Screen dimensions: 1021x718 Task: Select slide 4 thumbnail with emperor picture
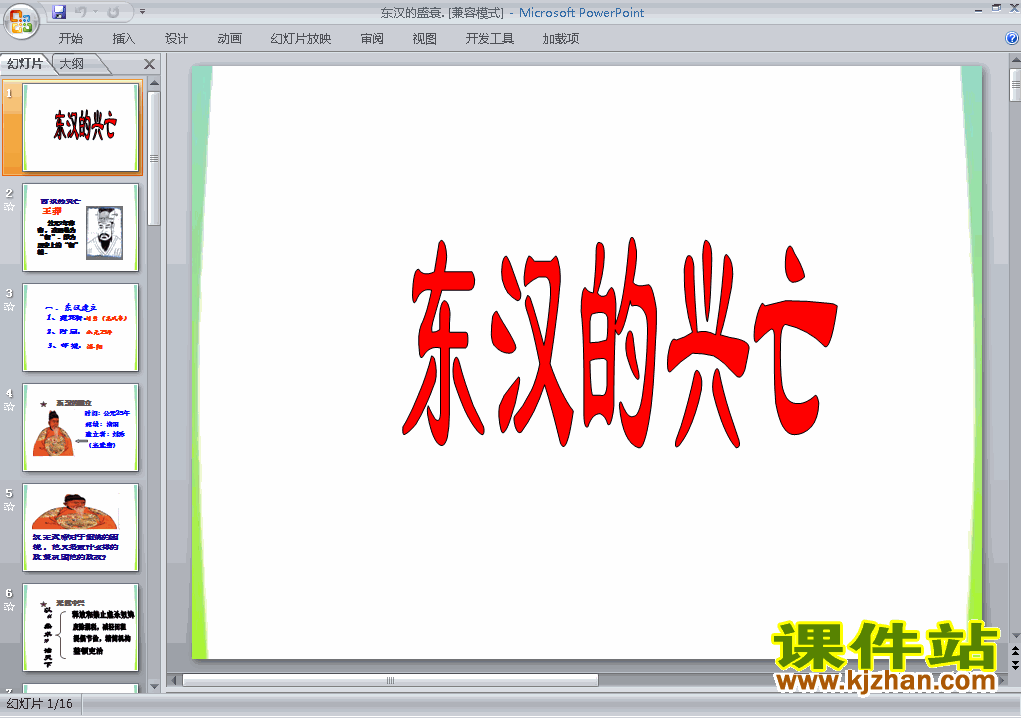point(81,428)
